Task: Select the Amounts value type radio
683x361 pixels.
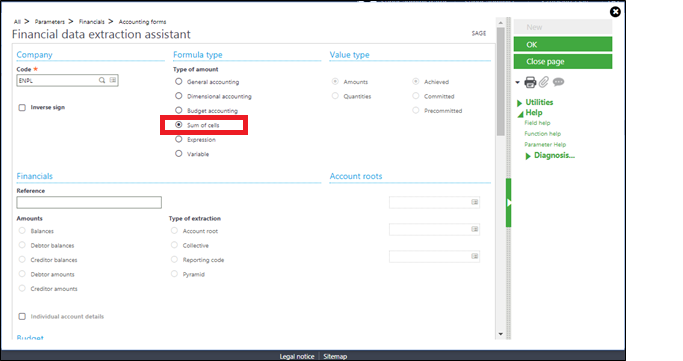Action: pyautogui.click(x=335, y=81)
